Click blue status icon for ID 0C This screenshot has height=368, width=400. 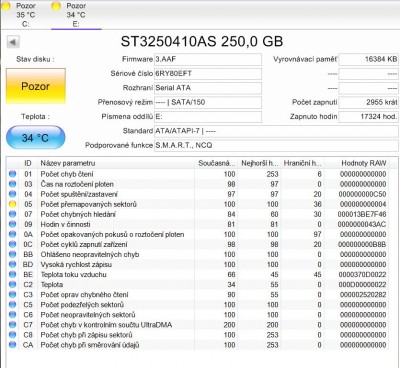point(12,244)
